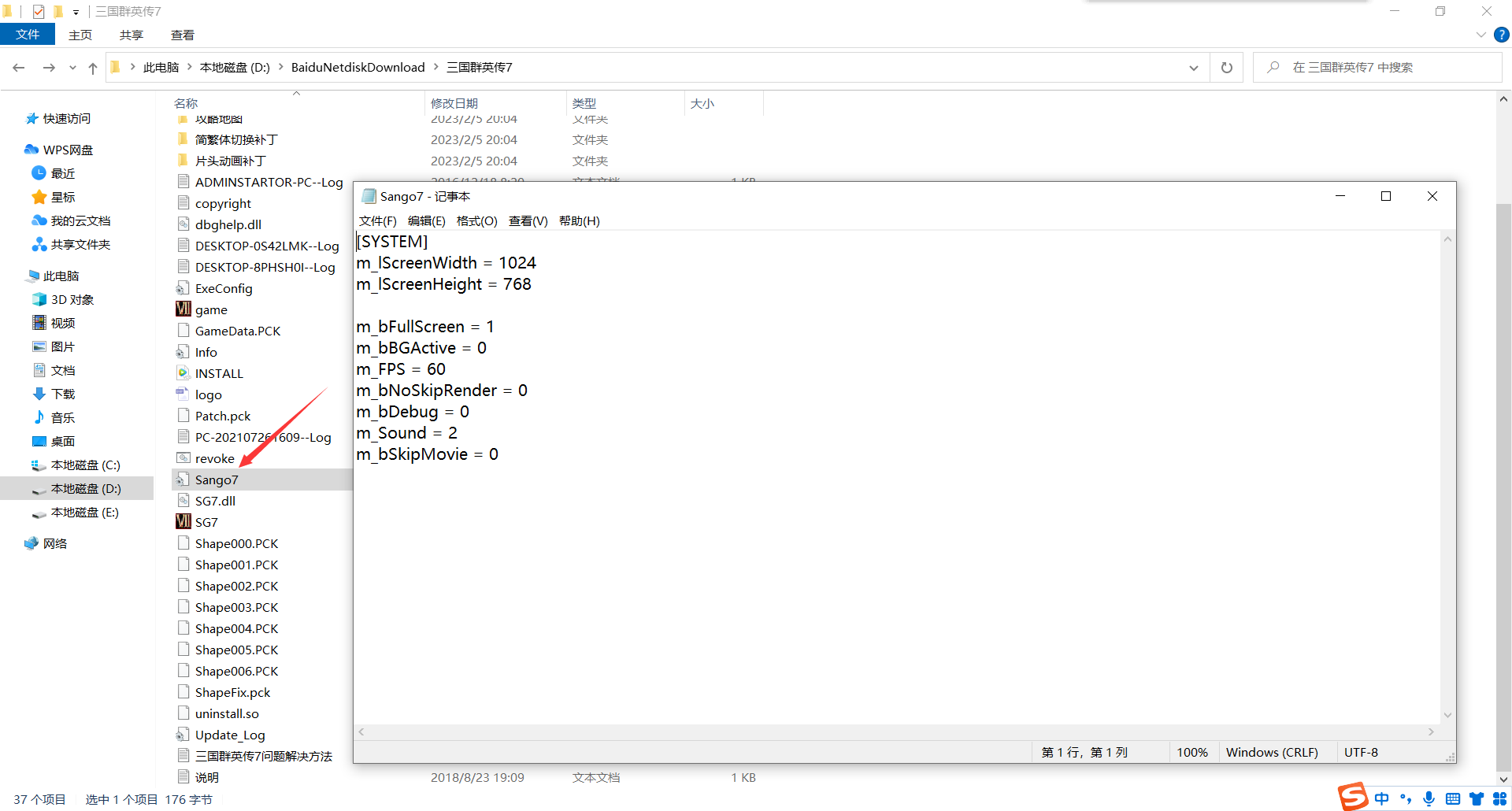1512x811 pixels.
Task: Open Explorer 文件 menu tab
Action: click(28, 35)
